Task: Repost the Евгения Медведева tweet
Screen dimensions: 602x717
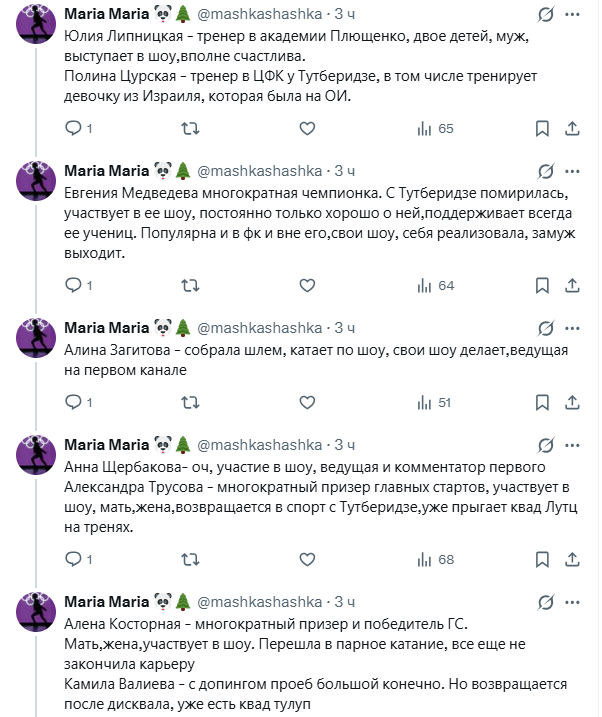Action: click(190, 285)
